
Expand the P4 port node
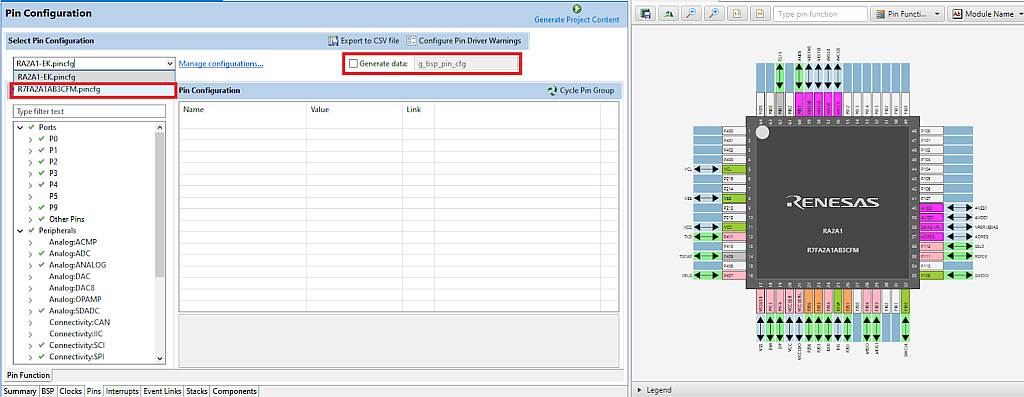(30, 185)
